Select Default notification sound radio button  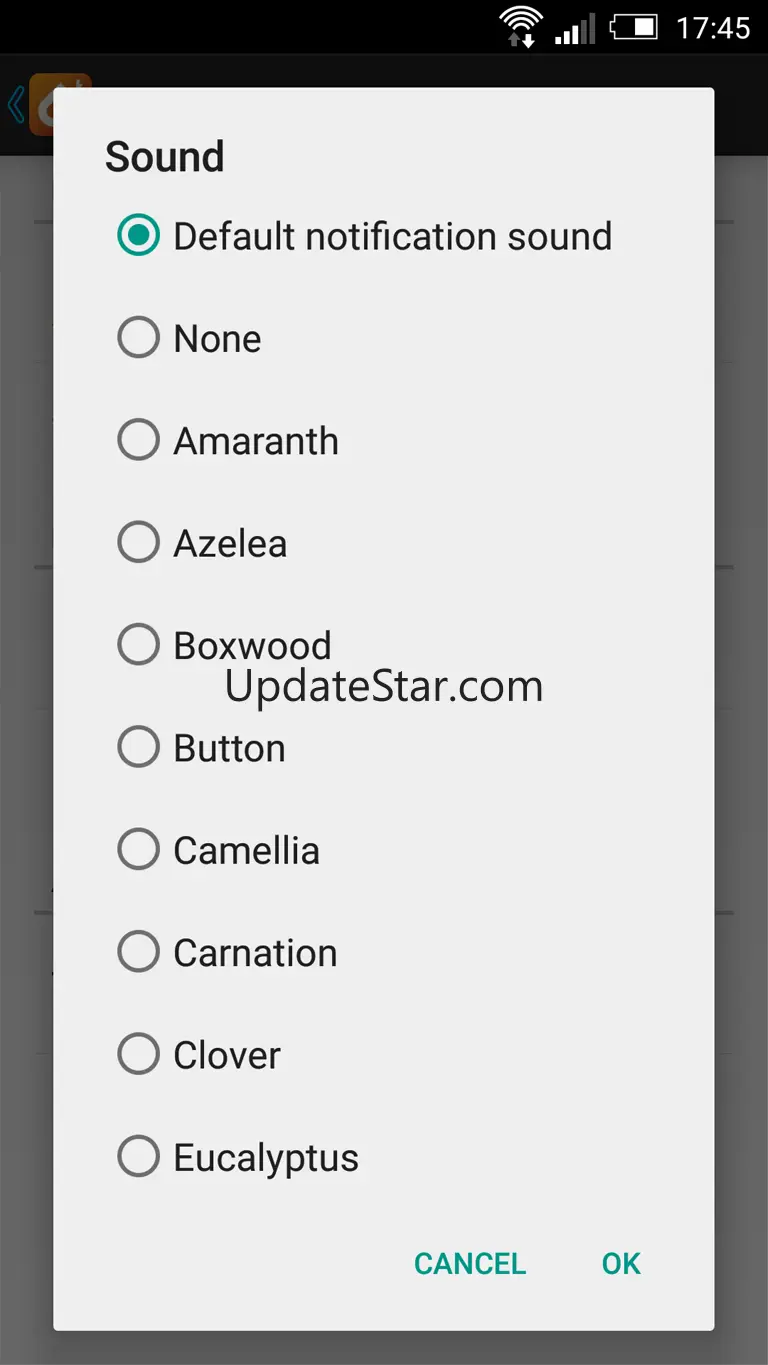tap(138, 236)
